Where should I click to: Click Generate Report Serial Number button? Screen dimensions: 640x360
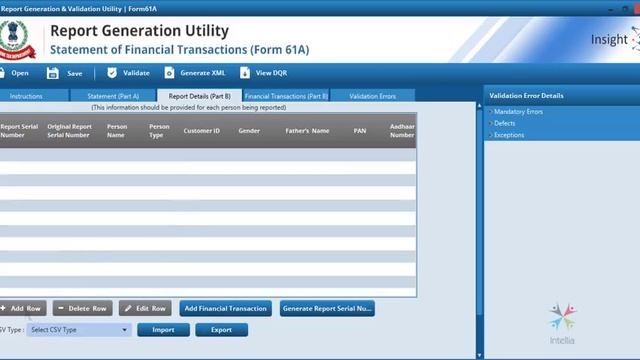(327, 309)
